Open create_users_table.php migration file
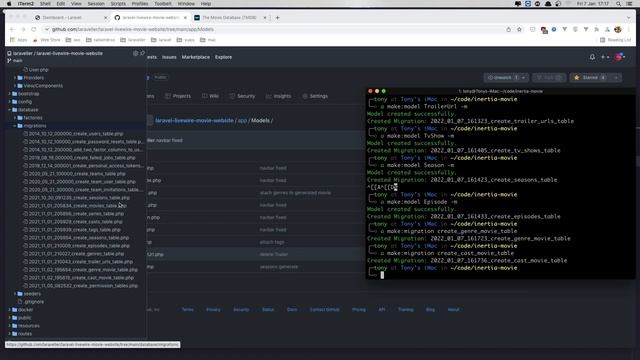The width and height of the screenshot is (640, 360). pos(73,133)
